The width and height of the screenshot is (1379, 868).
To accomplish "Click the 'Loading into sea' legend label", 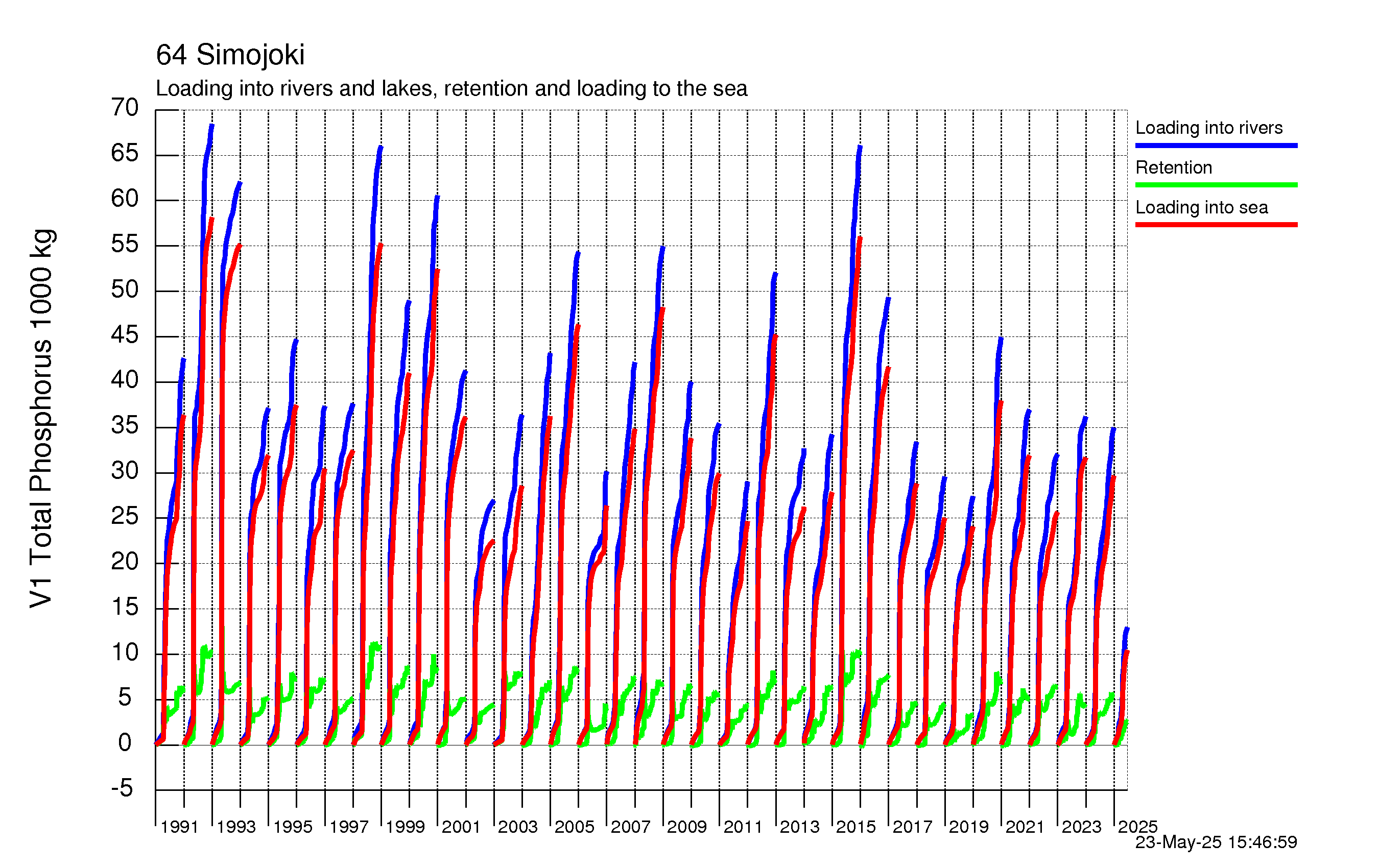I will [x=1201, y=207].
